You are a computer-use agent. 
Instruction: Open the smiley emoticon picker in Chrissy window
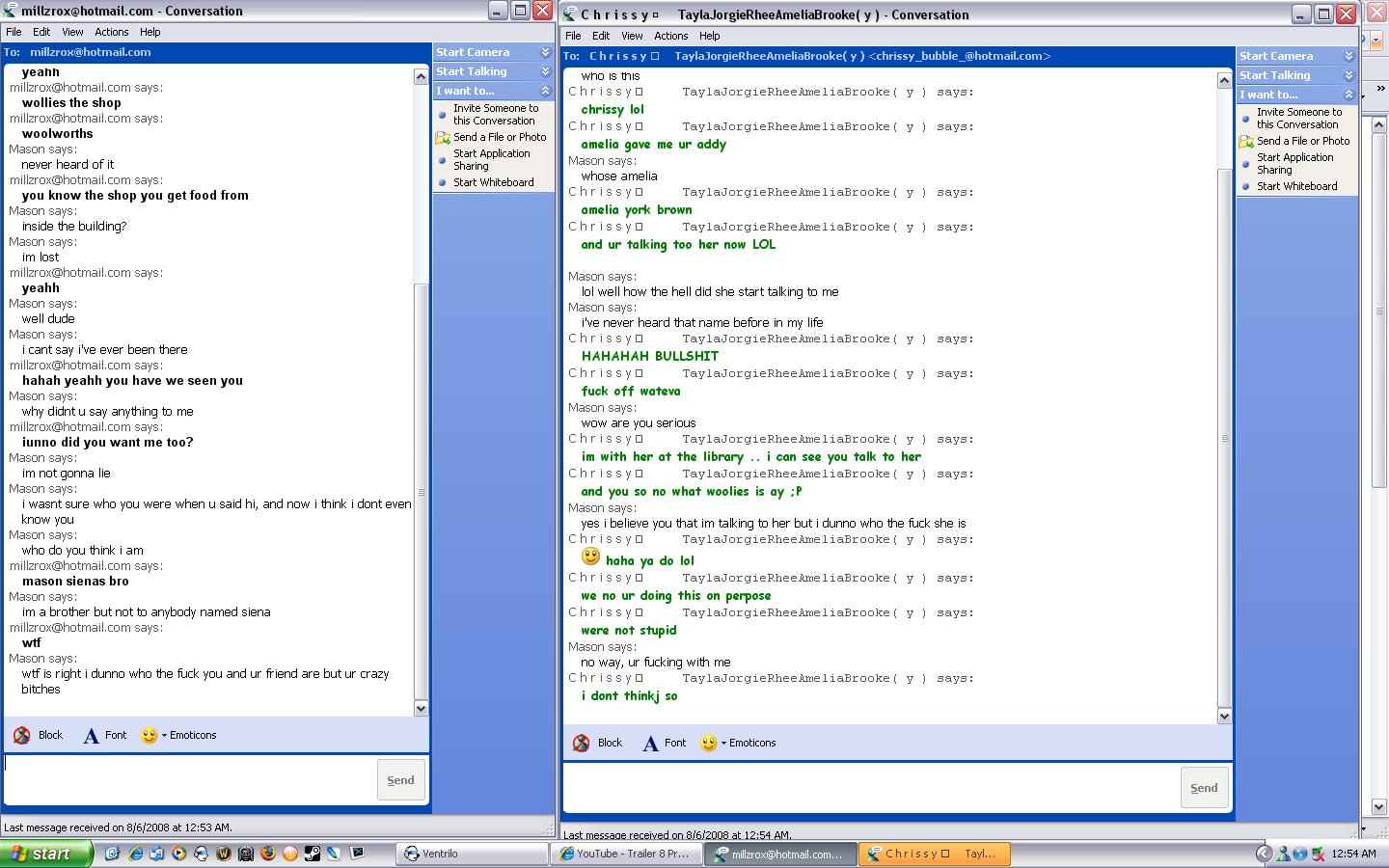coord(709,743)
